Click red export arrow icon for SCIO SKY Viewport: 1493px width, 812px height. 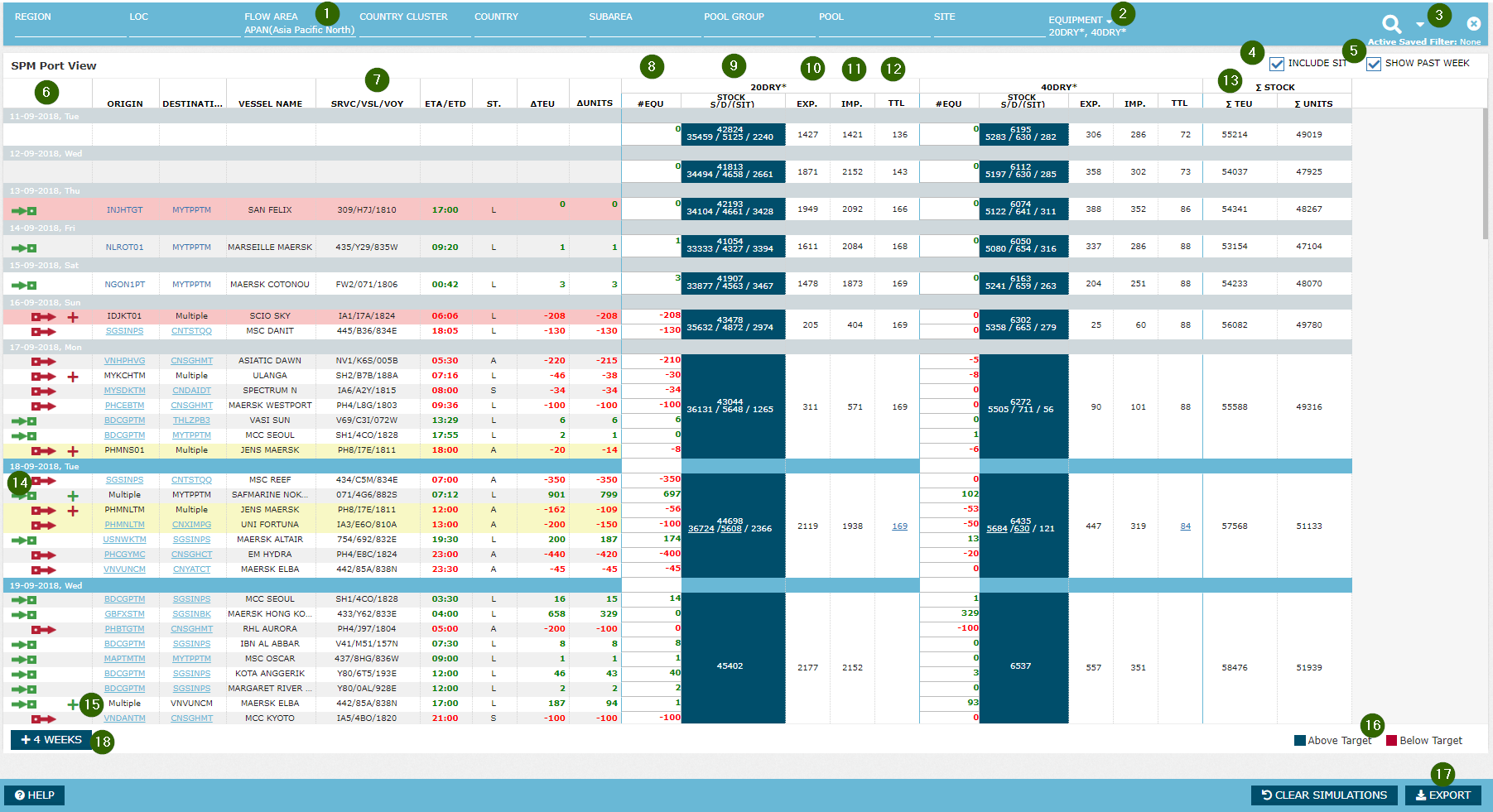pyautogui.click(x=43, y=317)
